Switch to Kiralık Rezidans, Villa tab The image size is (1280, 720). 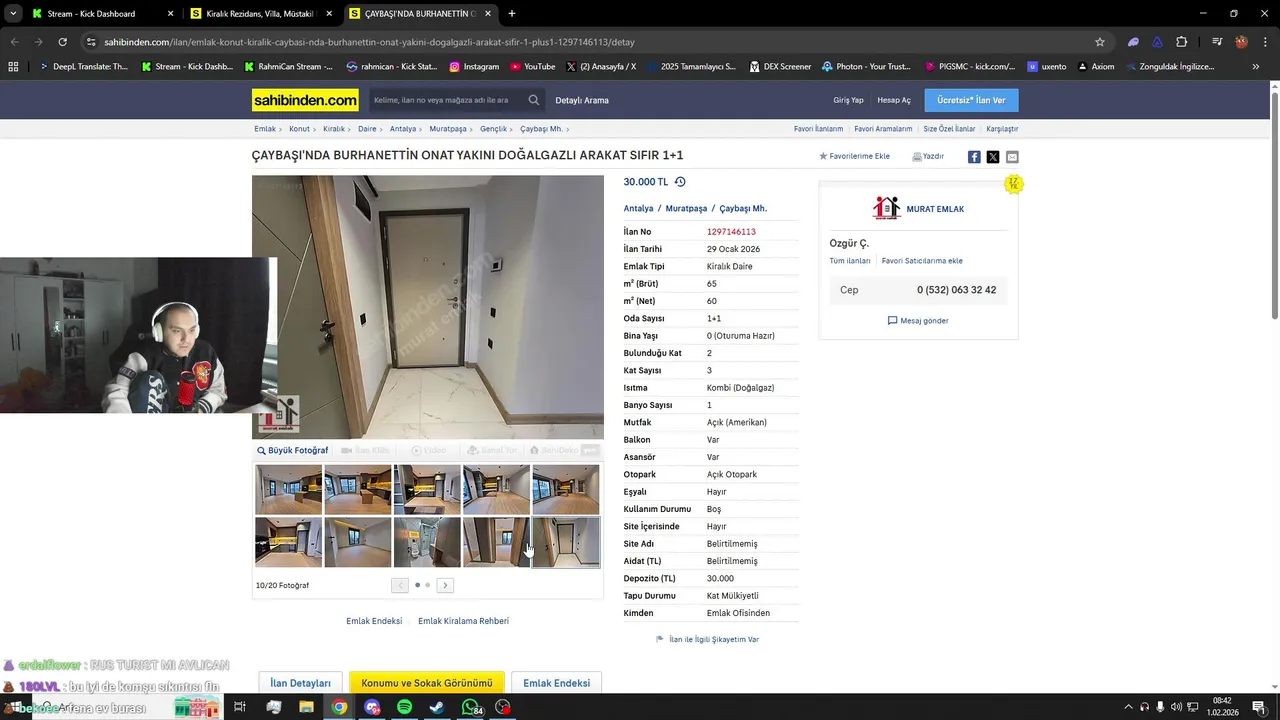tap(261, 14)
